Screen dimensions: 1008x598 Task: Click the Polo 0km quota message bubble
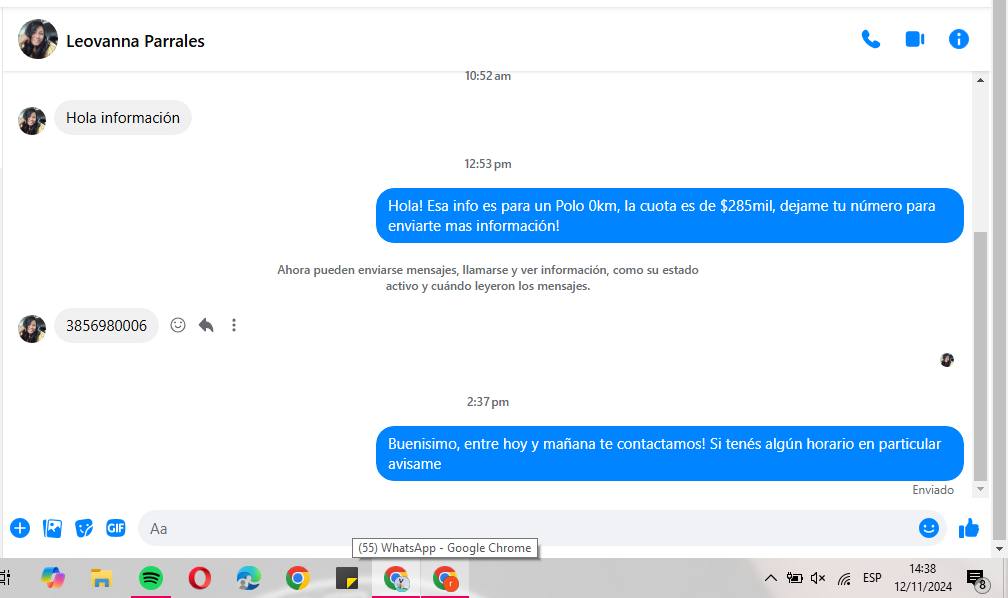(x=670, y=215)
